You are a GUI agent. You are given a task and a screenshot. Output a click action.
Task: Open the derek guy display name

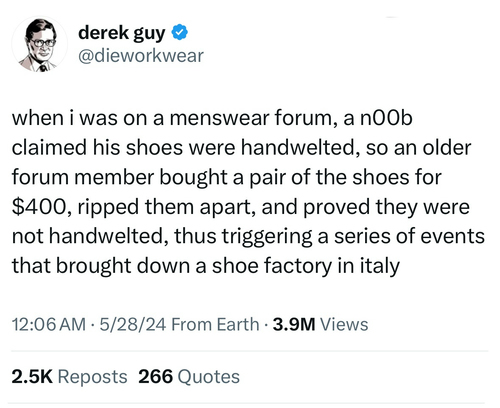(122, 33)
